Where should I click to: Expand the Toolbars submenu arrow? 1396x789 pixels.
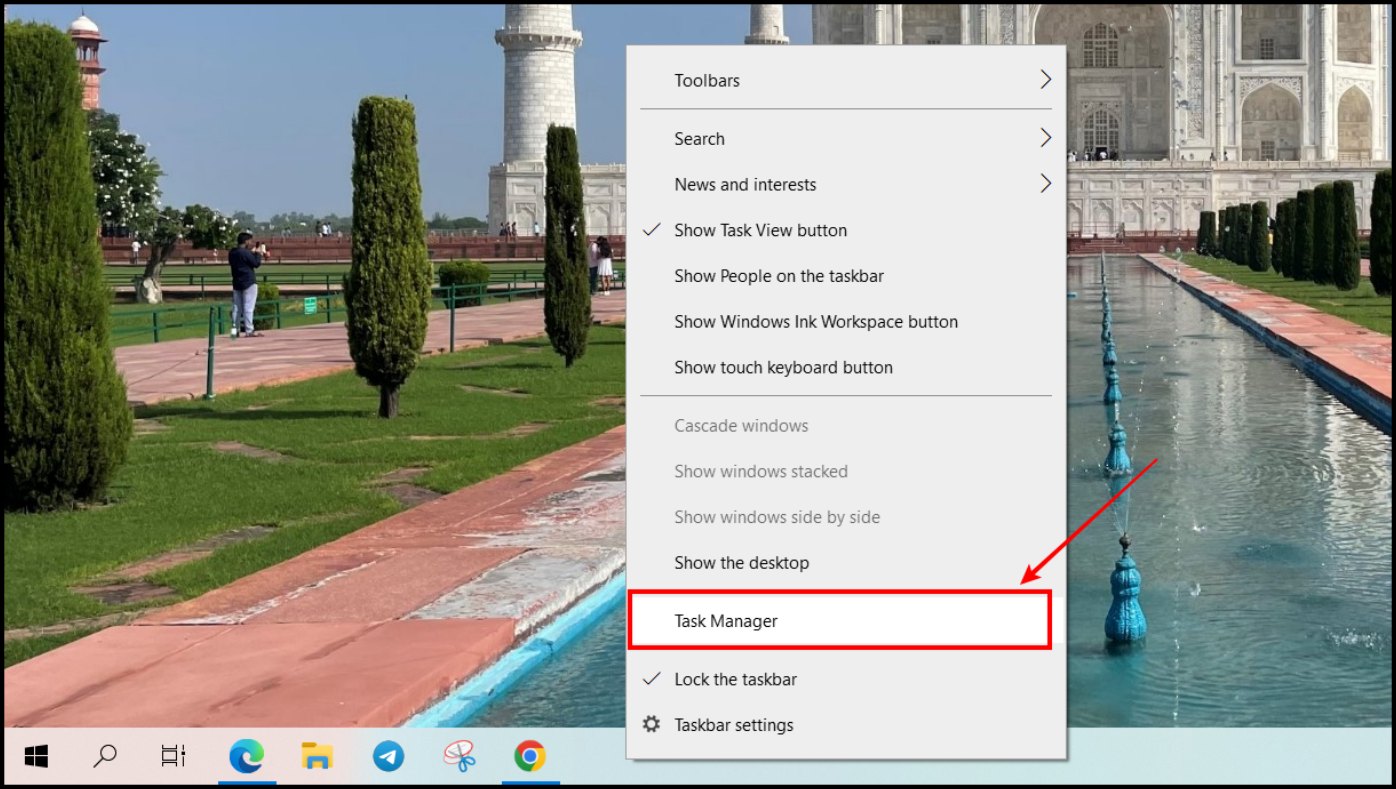1045,80
